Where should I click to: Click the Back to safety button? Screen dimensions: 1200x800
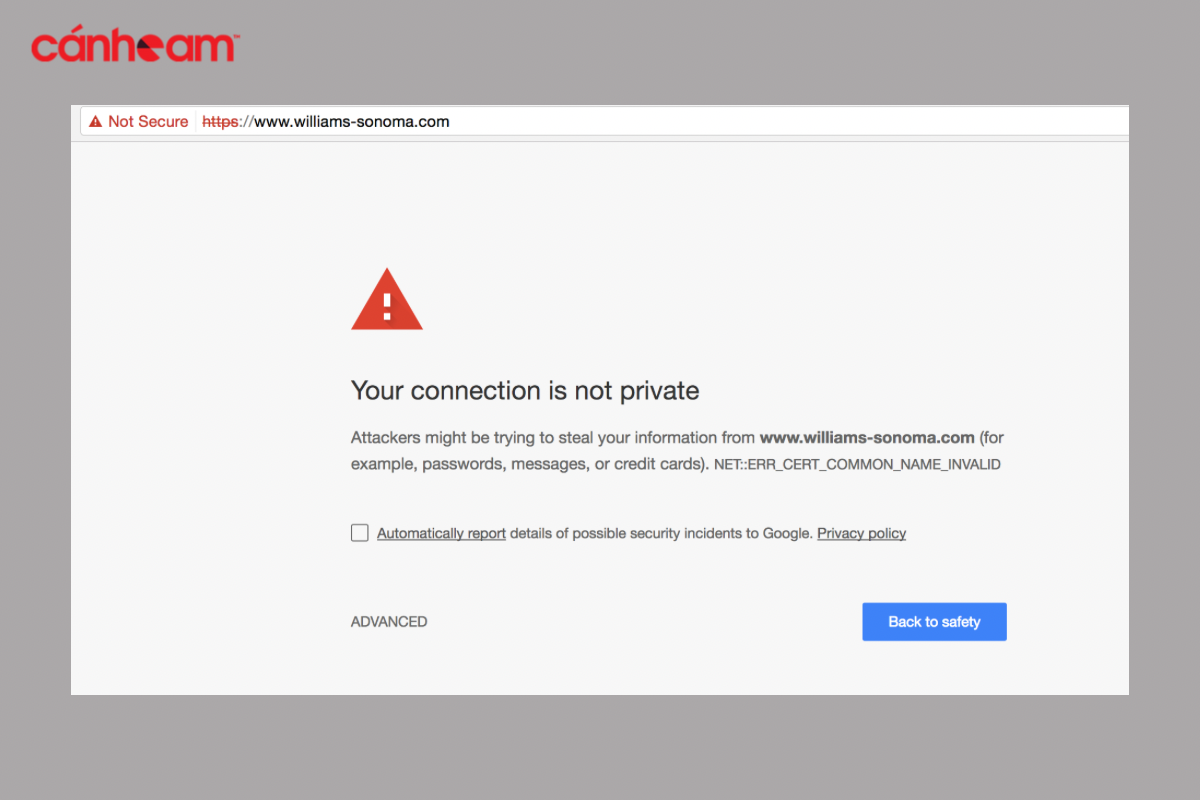click(x=934, y=622)
